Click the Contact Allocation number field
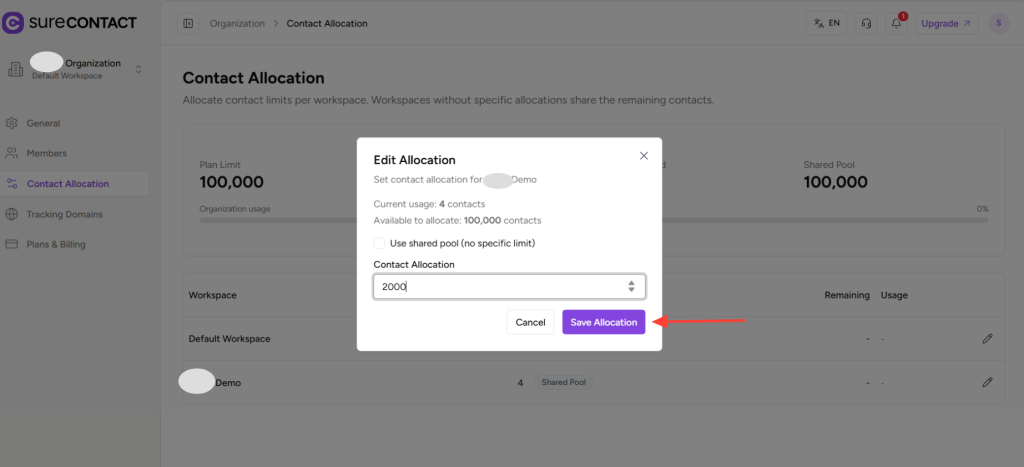Screen dimensions: 1024x467 (x=500, y=287)
